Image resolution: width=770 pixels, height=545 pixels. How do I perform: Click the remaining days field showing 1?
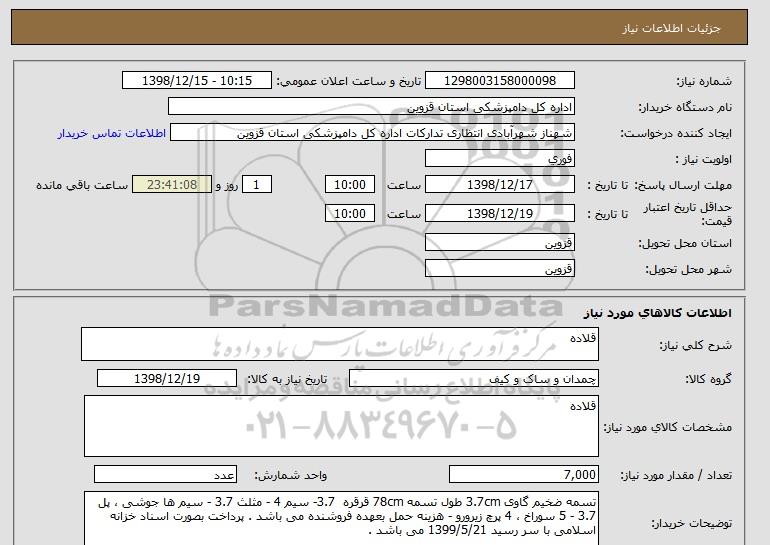point(257,185)
